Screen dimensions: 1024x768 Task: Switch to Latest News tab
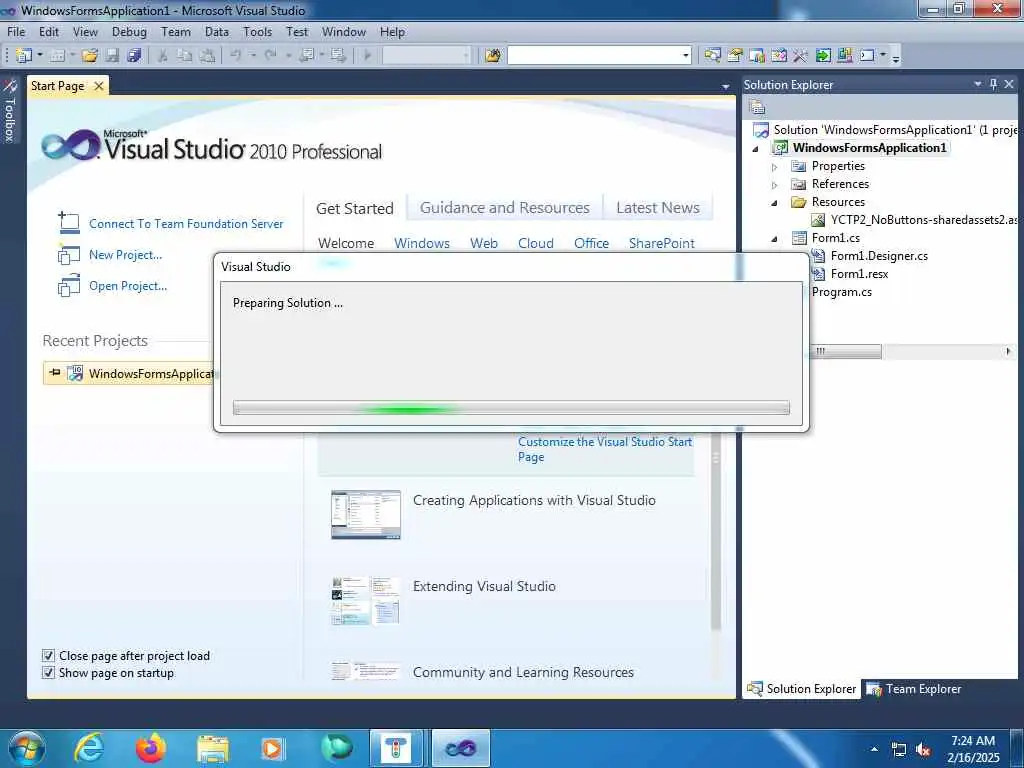click(x=658, y=208)
